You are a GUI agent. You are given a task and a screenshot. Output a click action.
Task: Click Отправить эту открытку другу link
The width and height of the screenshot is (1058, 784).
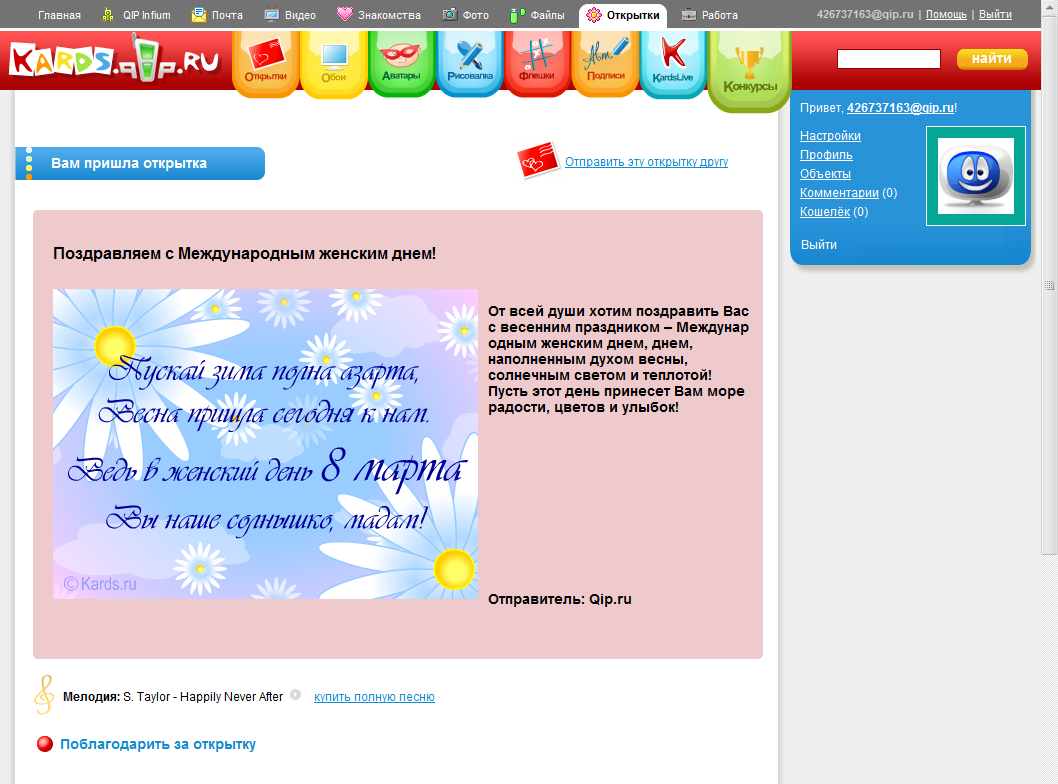(x=646, y=161)
